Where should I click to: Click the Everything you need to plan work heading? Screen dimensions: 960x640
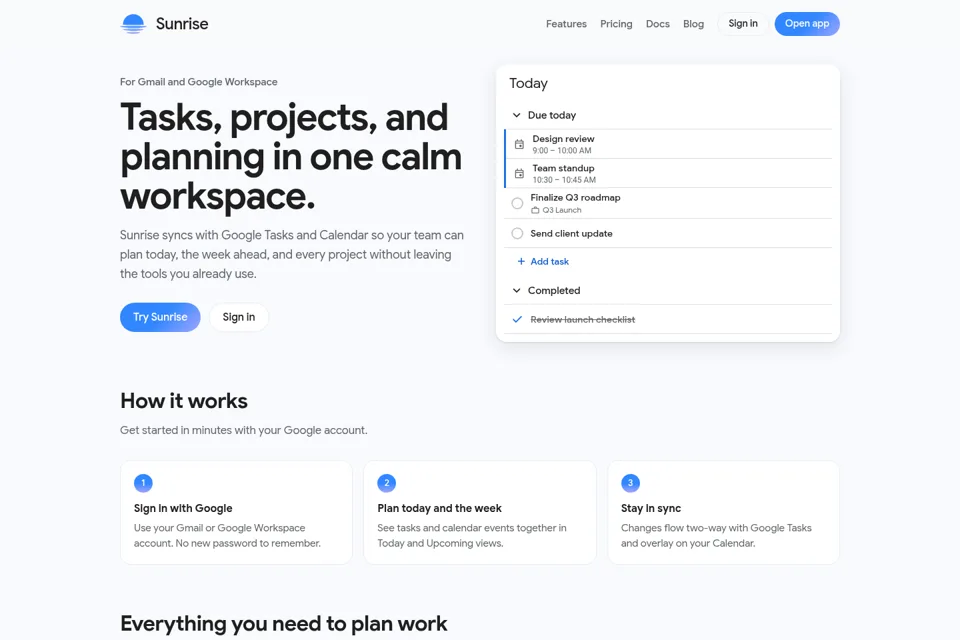283,623
